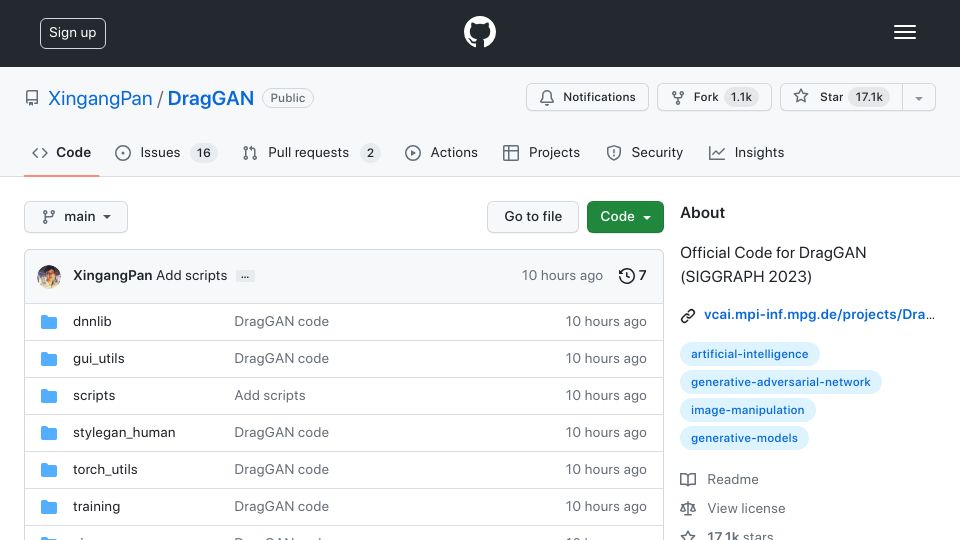
Task: Open the Readme link in About
Action: click(x=732, y=479)
